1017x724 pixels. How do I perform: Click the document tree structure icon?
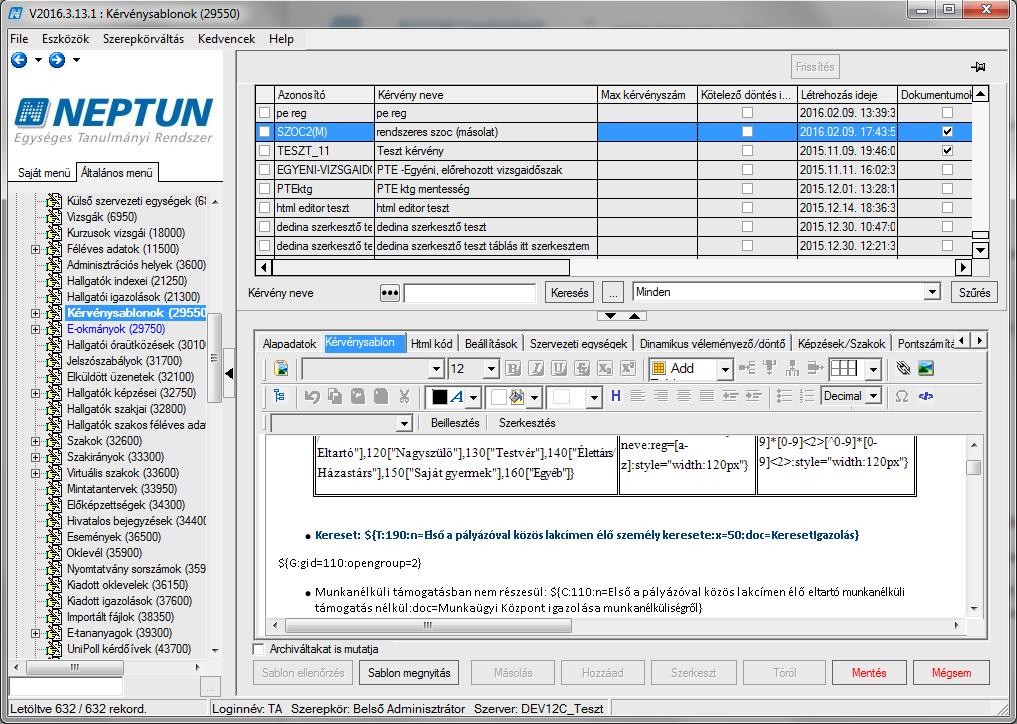coord(279,396)
